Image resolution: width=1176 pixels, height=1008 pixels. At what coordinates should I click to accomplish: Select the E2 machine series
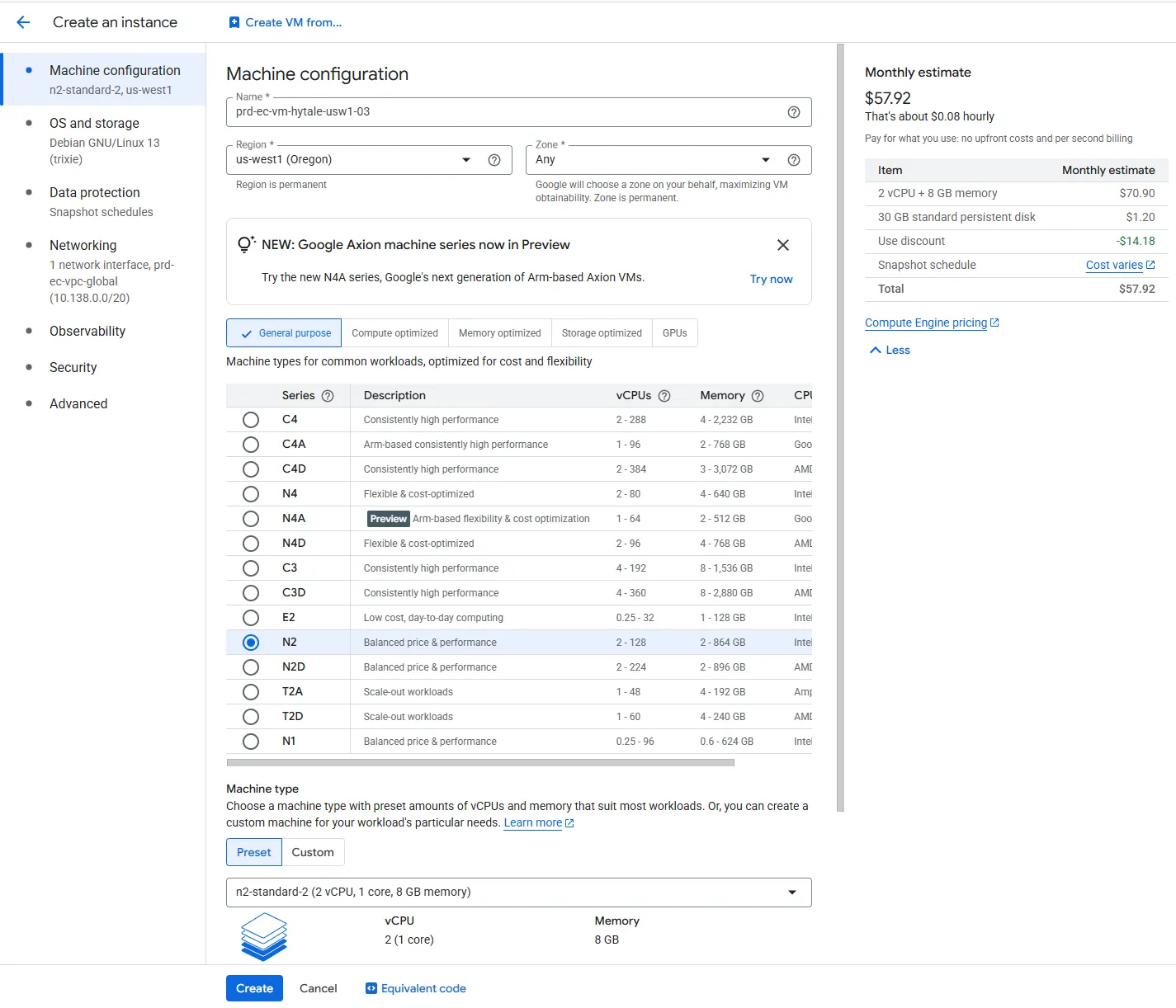(x=251, y=617)
